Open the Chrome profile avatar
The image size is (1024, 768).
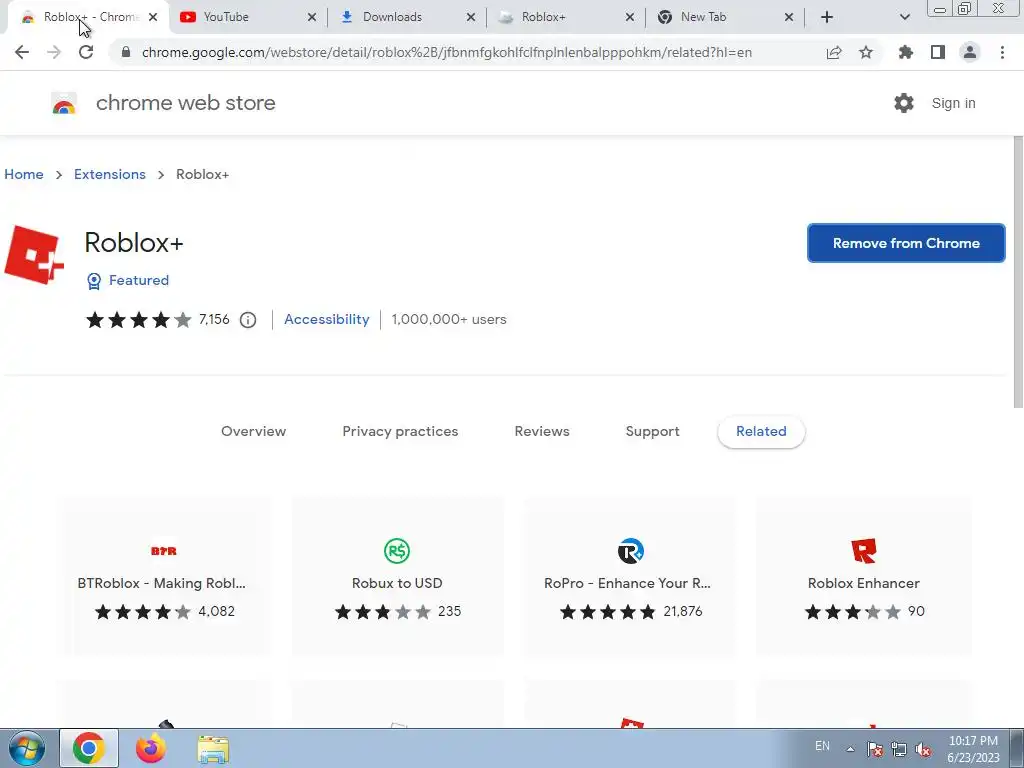click(970, 52)
